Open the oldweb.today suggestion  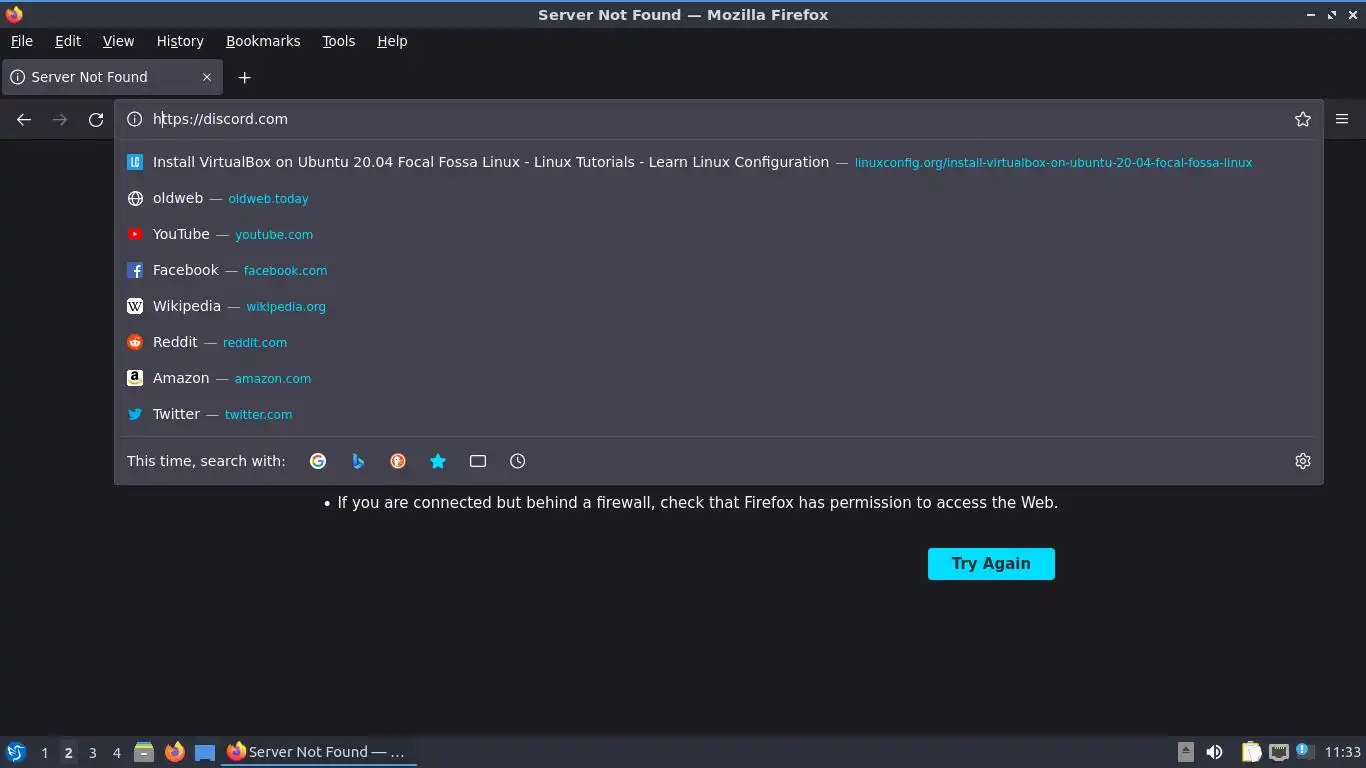(x=718, y=198)
